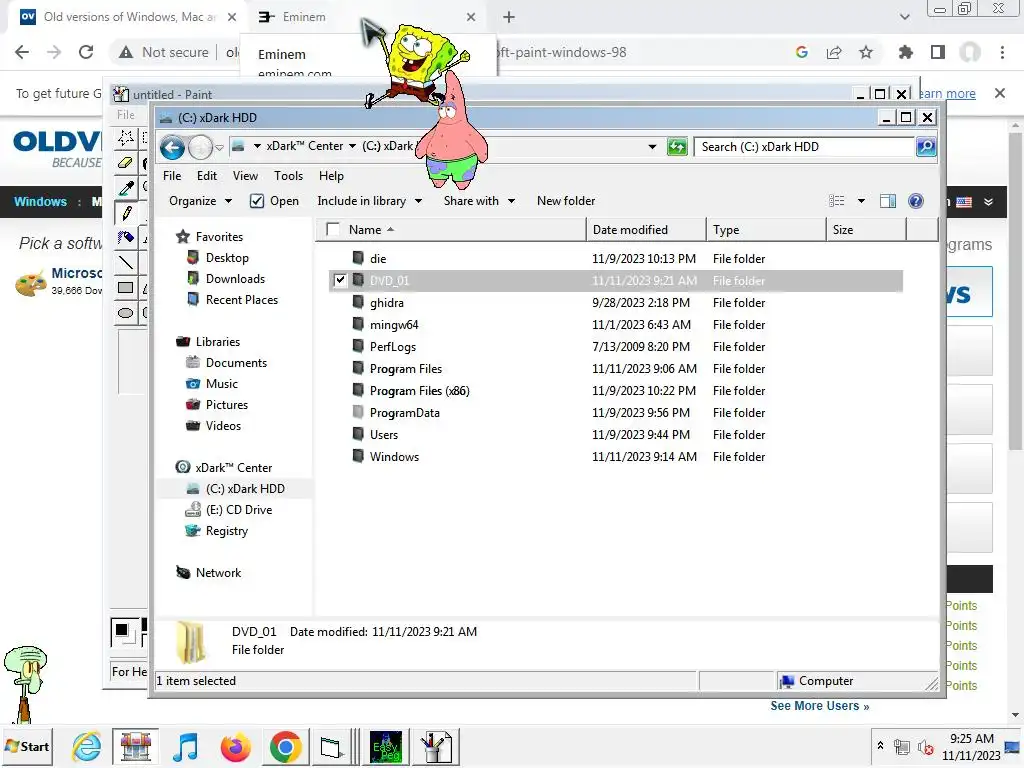The width and height of the screenshot is (1024, 768).
Task: Open Network in navigation pane
Action: pos(218,573)
